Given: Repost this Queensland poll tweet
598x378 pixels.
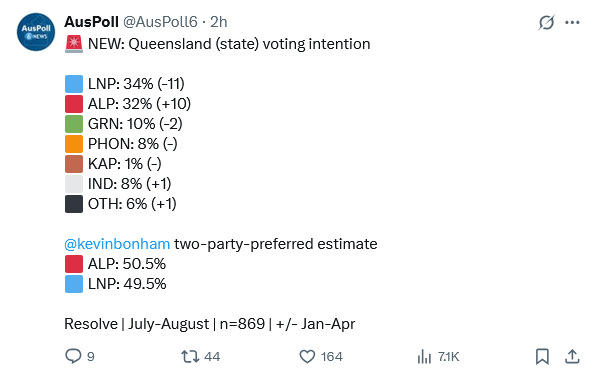Looking at the screenshot, I should pyautogui.click(x=190, y=356).
